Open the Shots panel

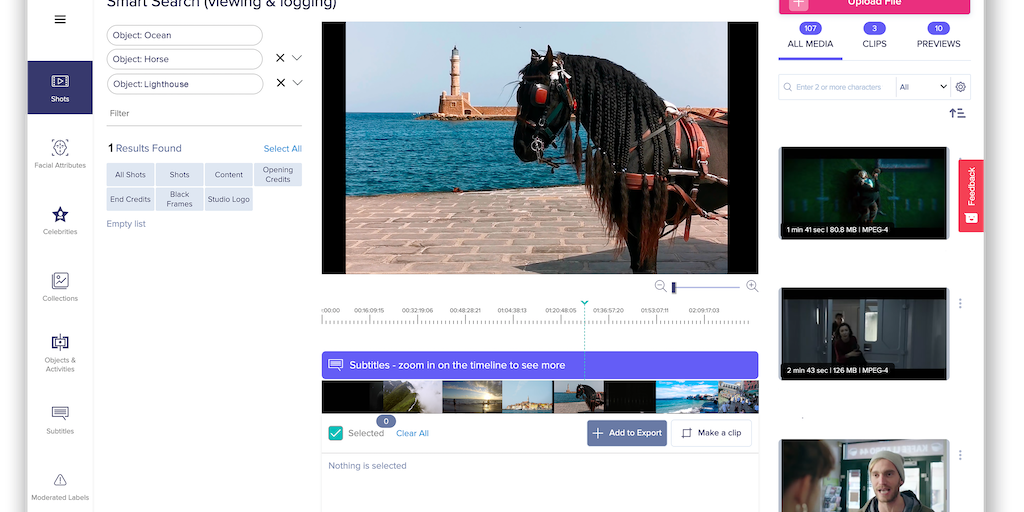60,88
